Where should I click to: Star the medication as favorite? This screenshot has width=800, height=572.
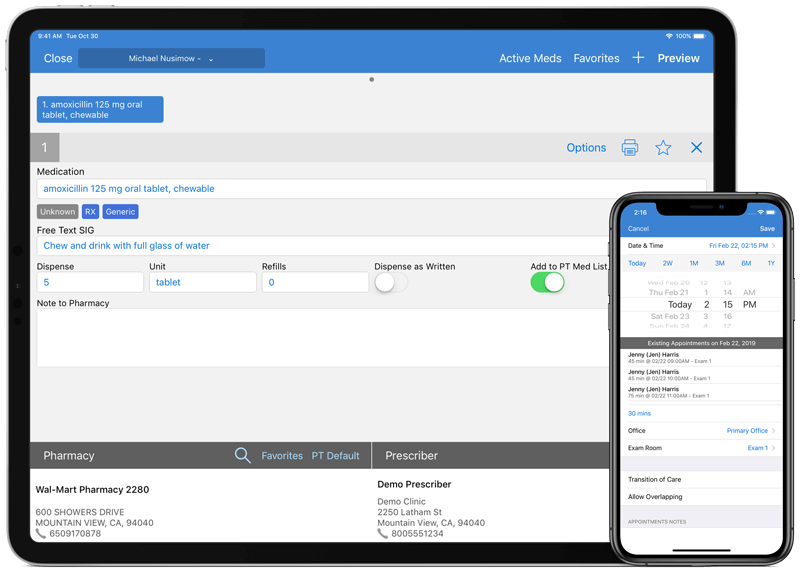point(663,148)
